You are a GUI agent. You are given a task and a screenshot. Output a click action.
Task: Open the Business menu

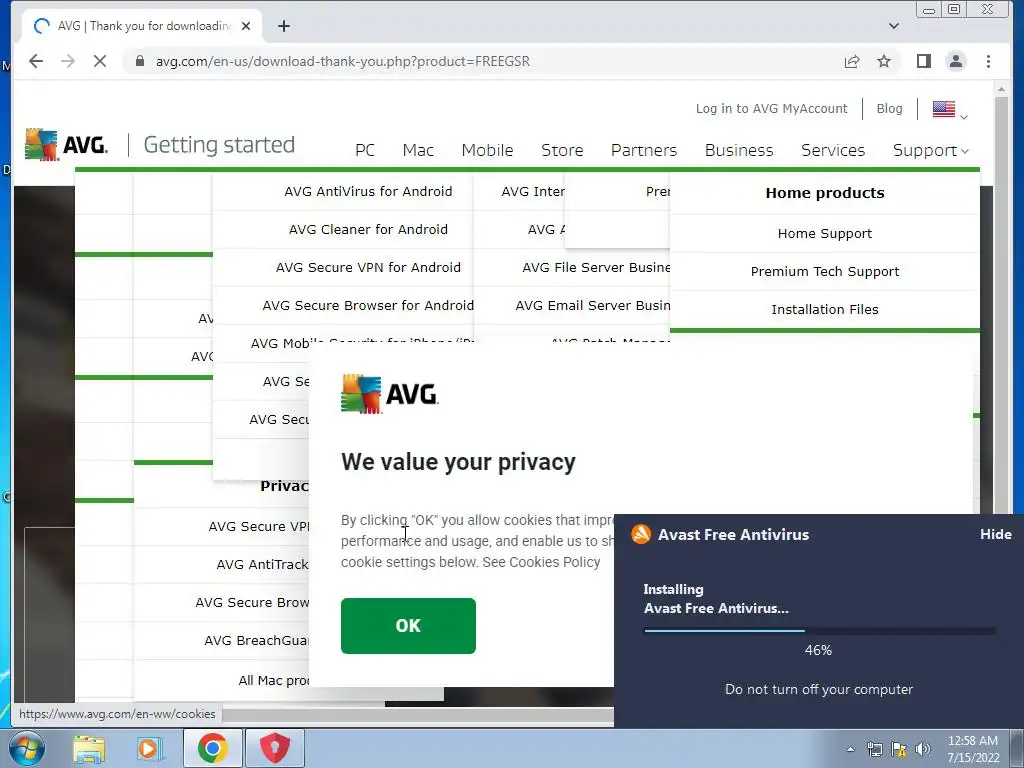739,150
